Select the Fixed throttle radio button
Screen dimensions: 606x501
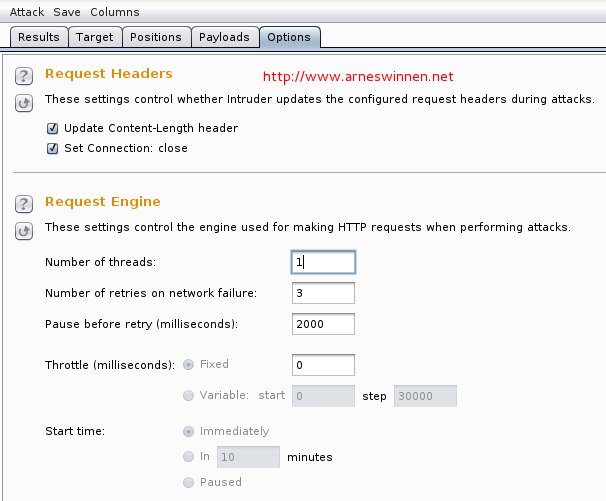[x=189, y=364]
